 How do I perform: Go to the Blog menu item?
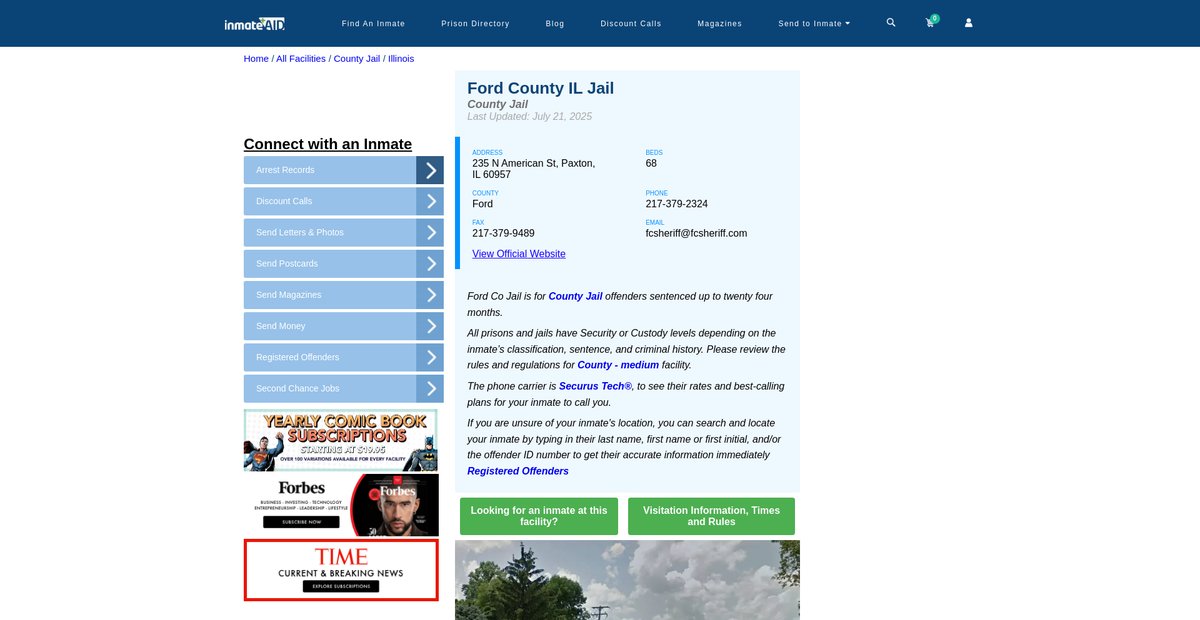coord(555,23)
